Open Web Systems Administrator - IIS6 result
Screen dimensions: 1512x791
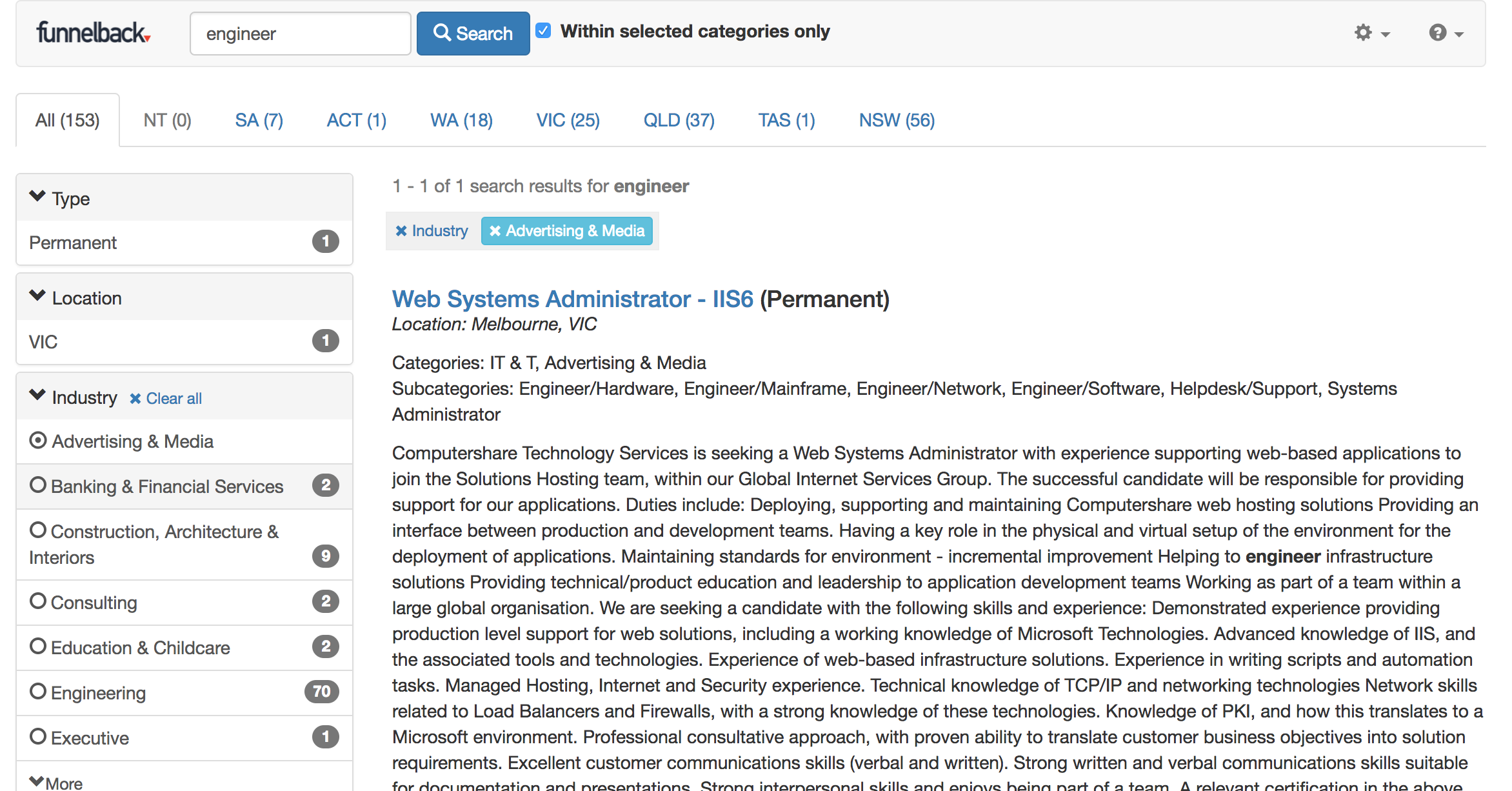pos(572,299)
